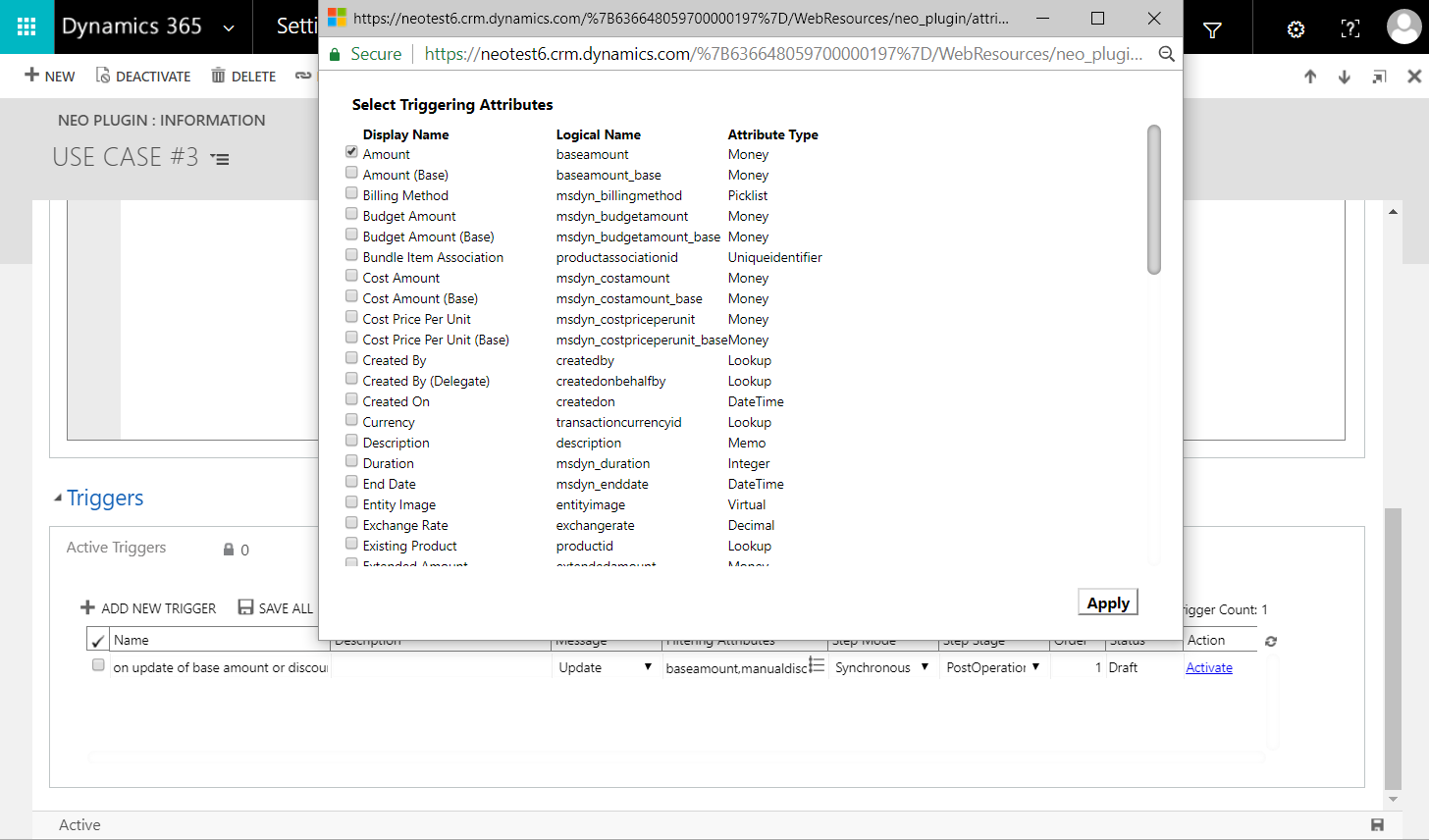Check the Bundle Item Association checkbox
The image size is (1429, 840).
[x=351, y=255]
